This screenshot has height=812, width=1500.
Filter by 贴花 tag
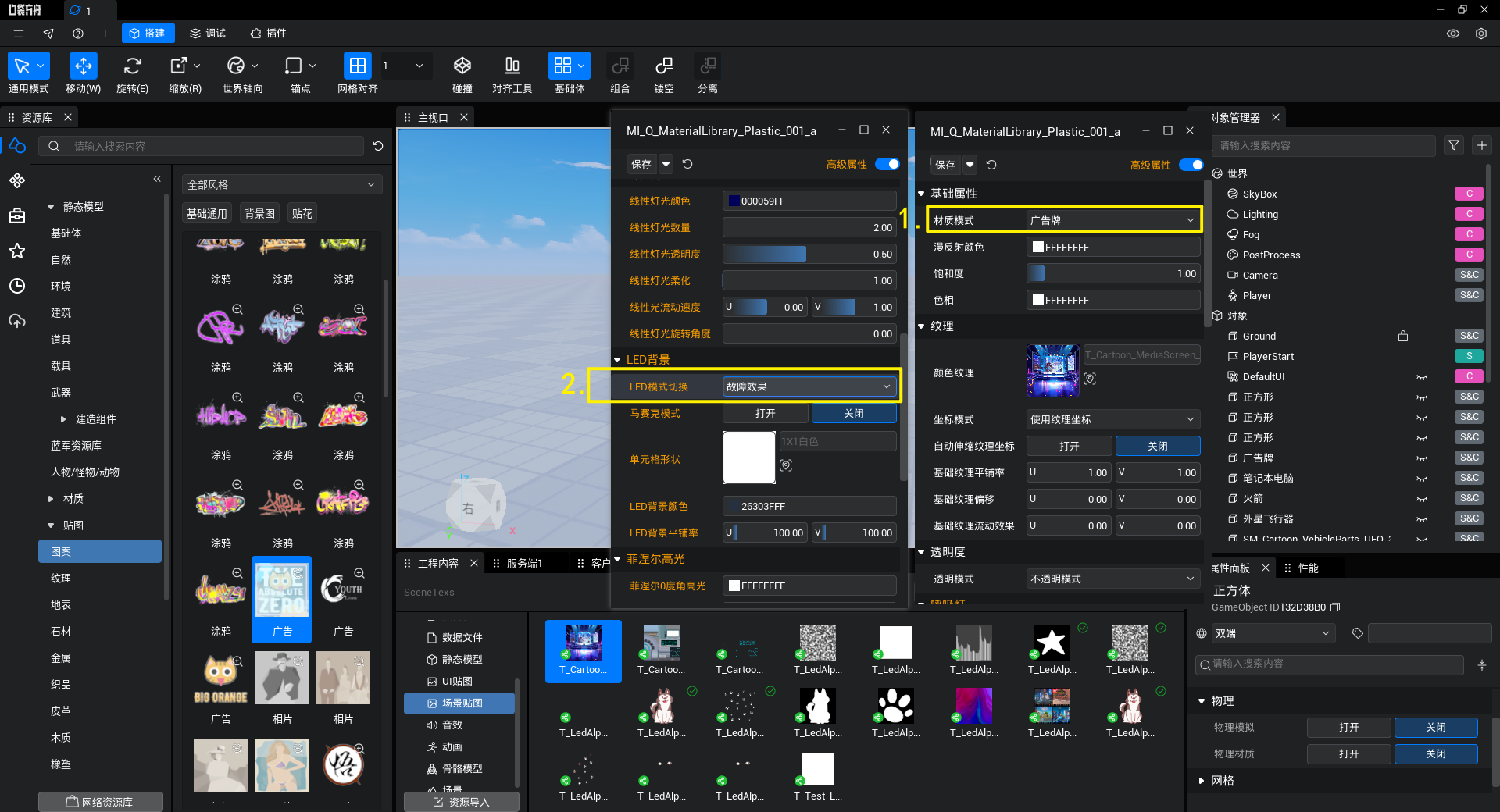click(302, 213)
